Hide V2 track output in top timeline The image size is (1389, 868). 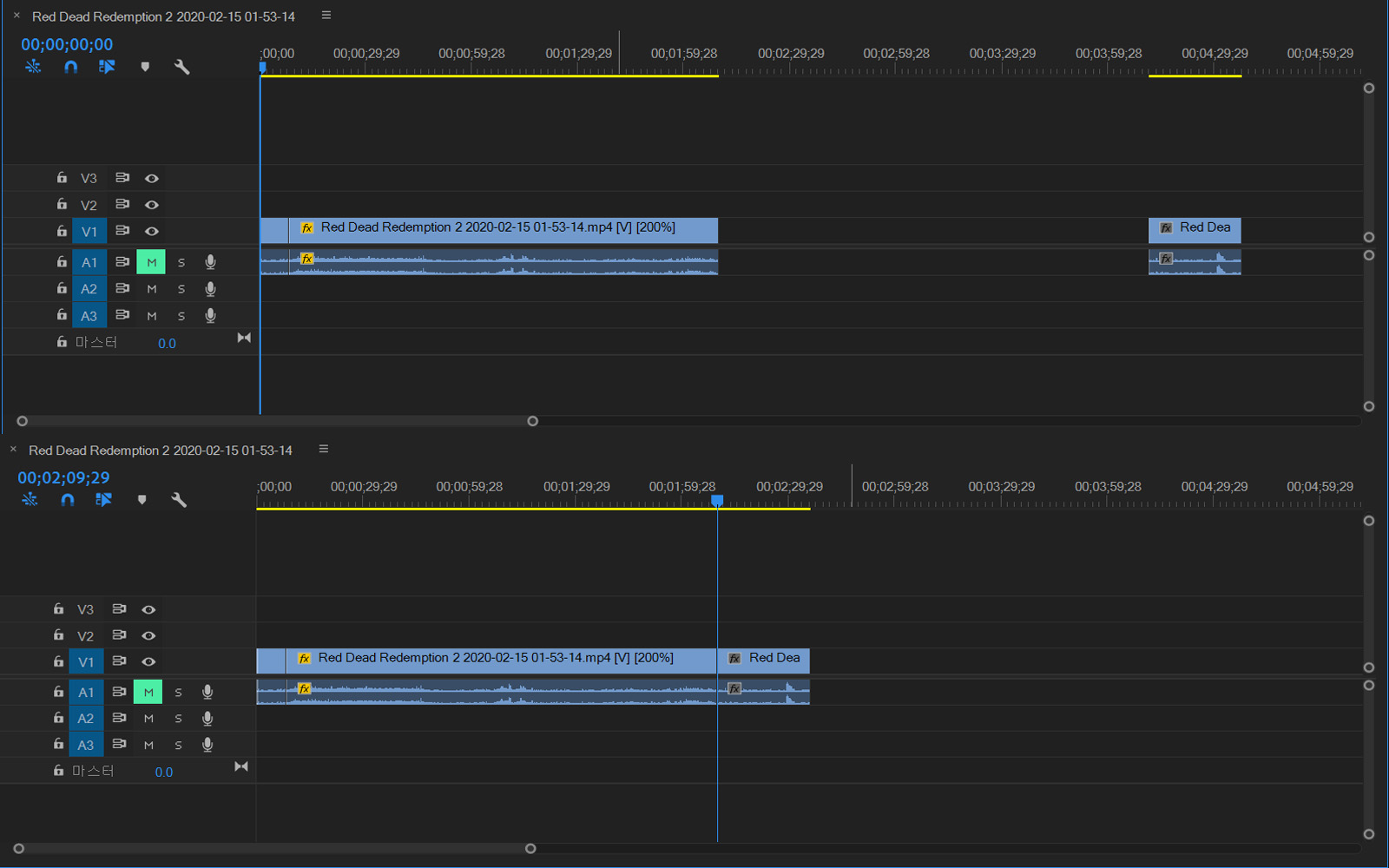(x=152, y=205)
